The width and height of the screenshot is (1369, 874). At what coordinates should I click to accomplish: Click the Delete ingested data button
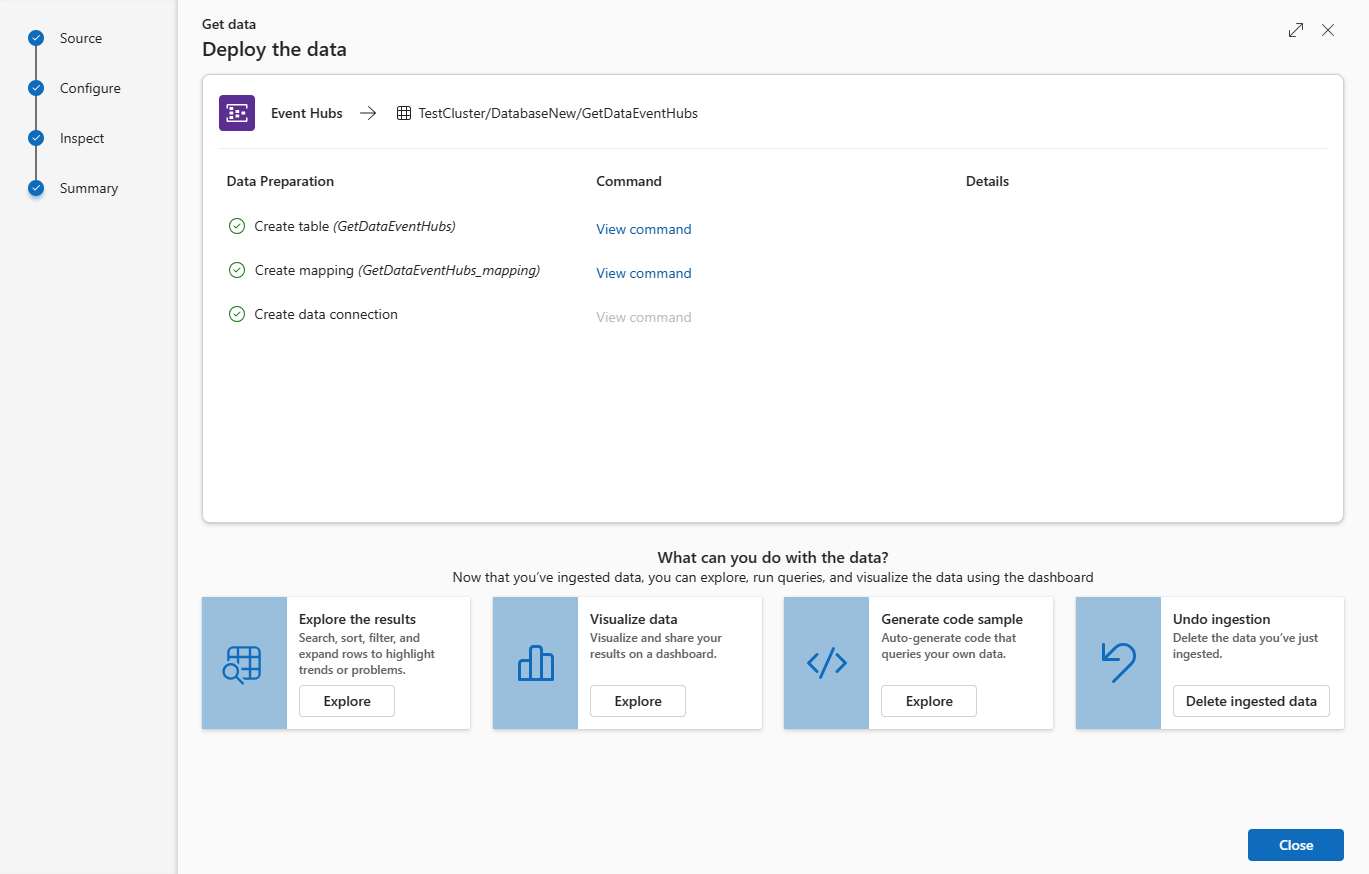1250,701
